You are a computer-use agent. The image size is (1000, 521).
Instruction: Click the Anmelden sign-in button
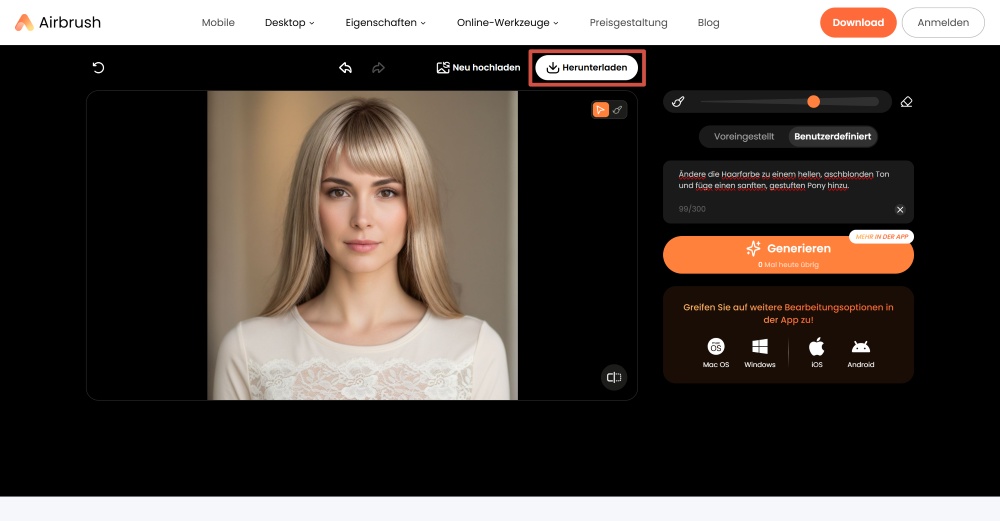(943, 22)
